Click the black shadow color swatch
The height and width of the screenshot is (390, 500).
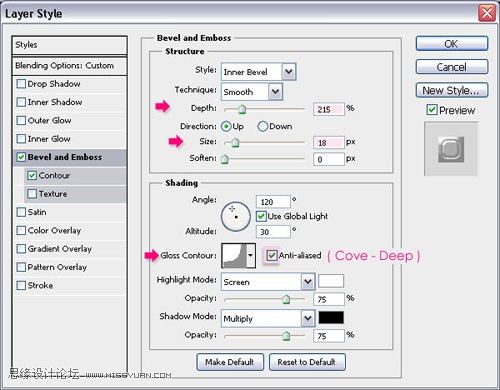click(x=331, y=318)
